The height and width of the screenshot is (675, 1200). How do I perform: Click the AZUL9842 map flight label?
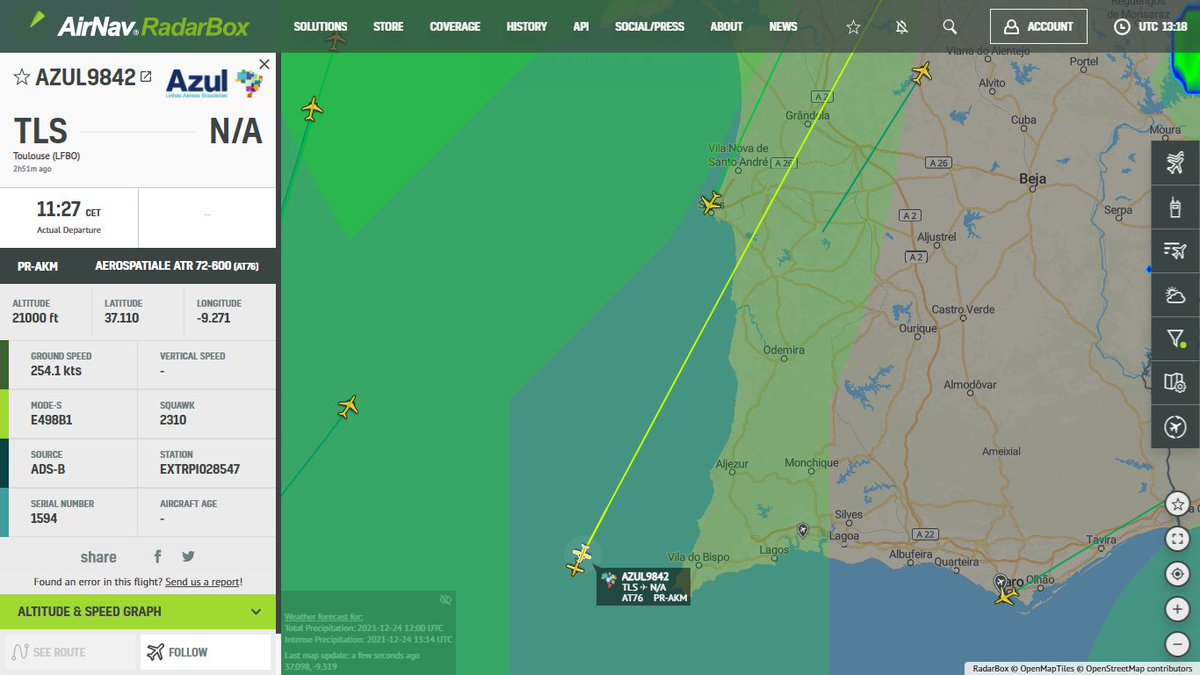coord(643,587)
